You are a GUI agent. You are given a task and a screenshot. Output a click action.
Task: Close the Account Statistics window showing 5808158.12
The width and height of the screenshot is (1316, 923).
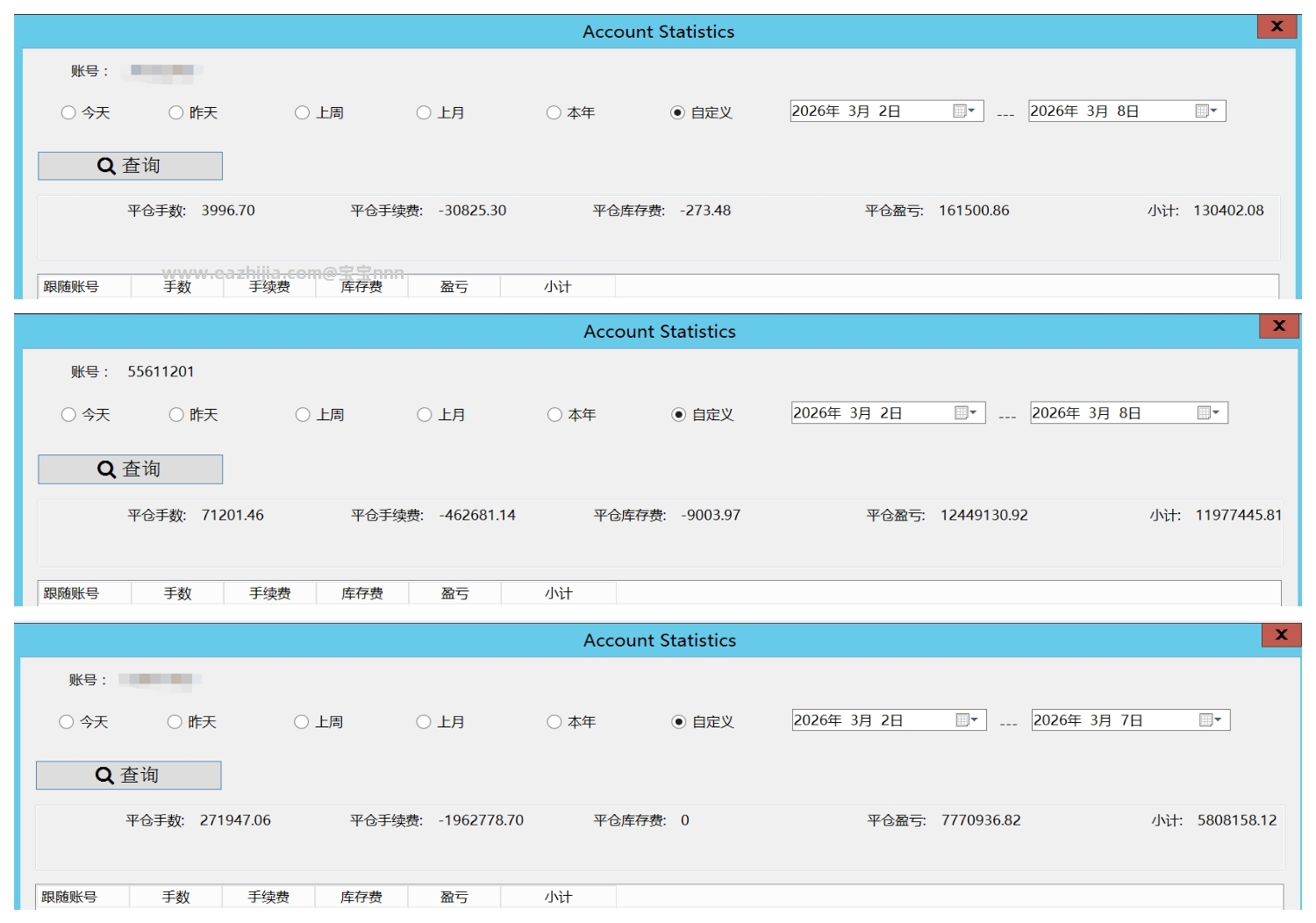coord(1281,634)
